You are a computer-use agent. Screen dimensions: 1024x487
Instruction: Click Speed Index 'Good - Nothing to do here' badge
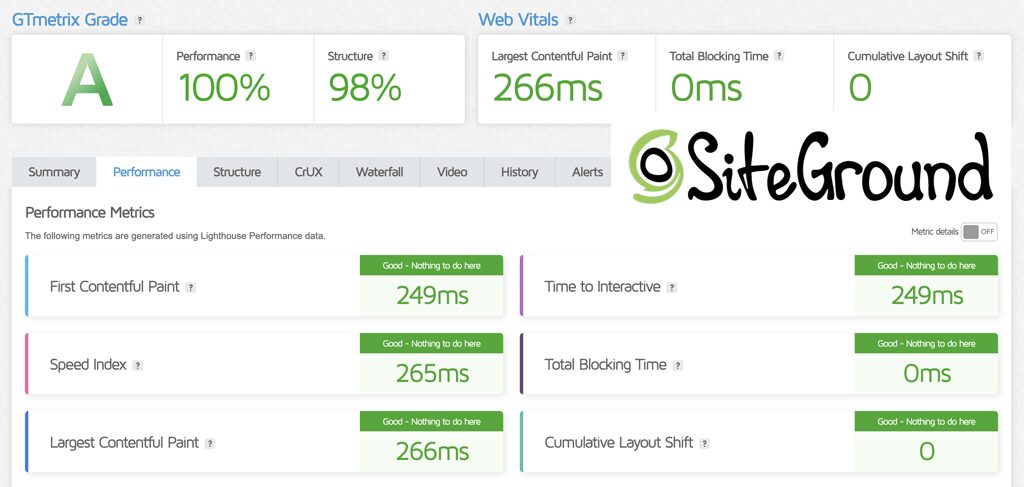coord(432,343)
